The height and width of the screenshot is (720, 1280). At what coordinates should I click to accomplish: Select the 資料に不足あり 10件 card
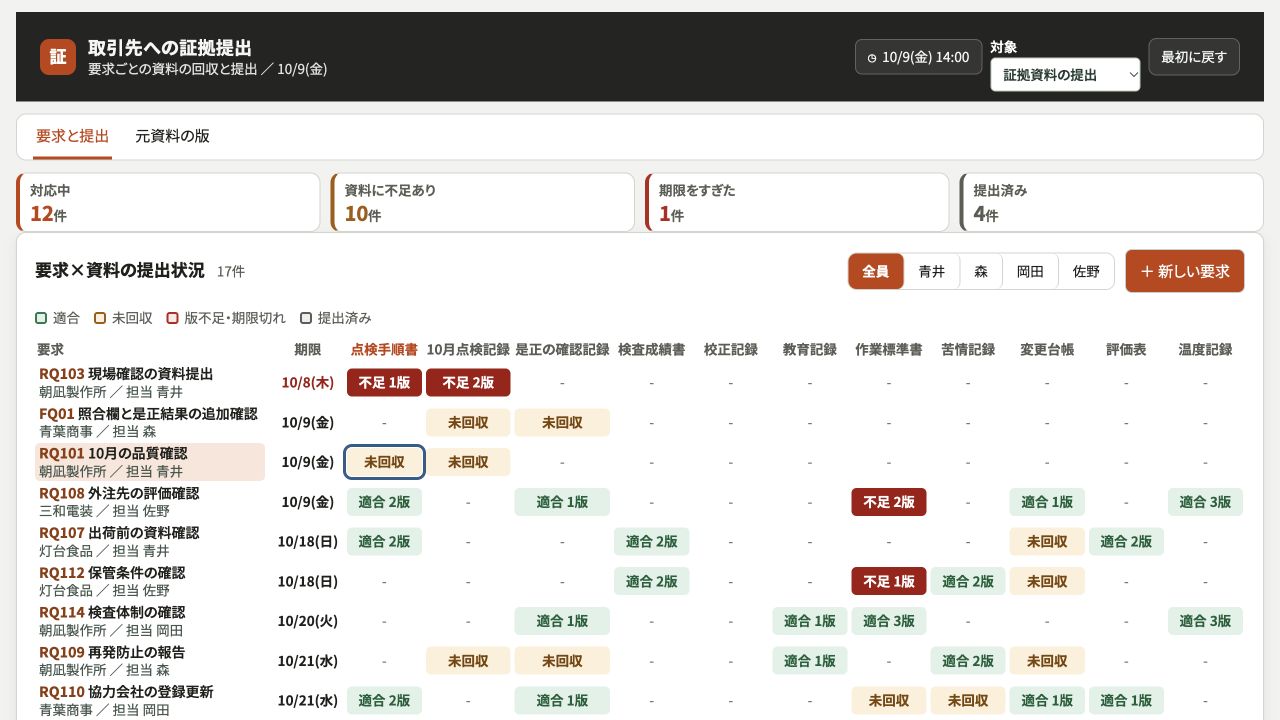(x=483, y=202)
